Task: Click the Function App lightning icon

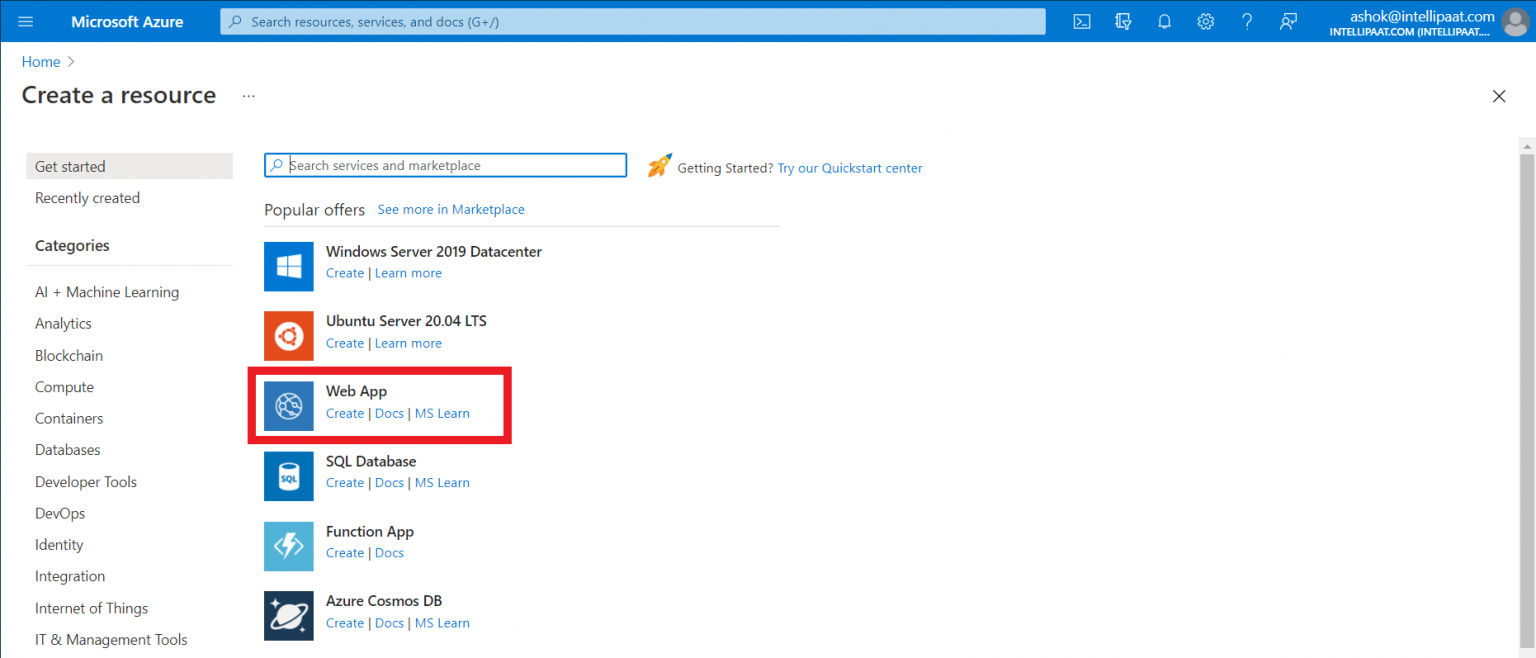Action: tap(288, 546)
